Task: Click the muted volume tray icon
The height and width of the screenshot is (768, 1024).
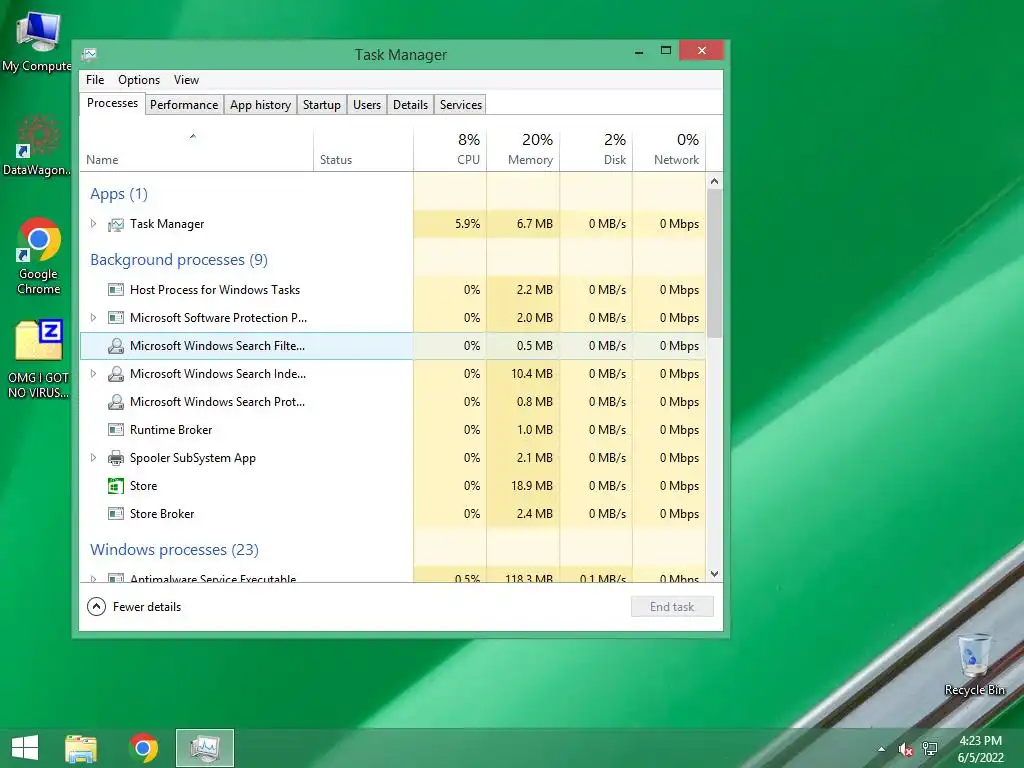Action: [905, 749]
